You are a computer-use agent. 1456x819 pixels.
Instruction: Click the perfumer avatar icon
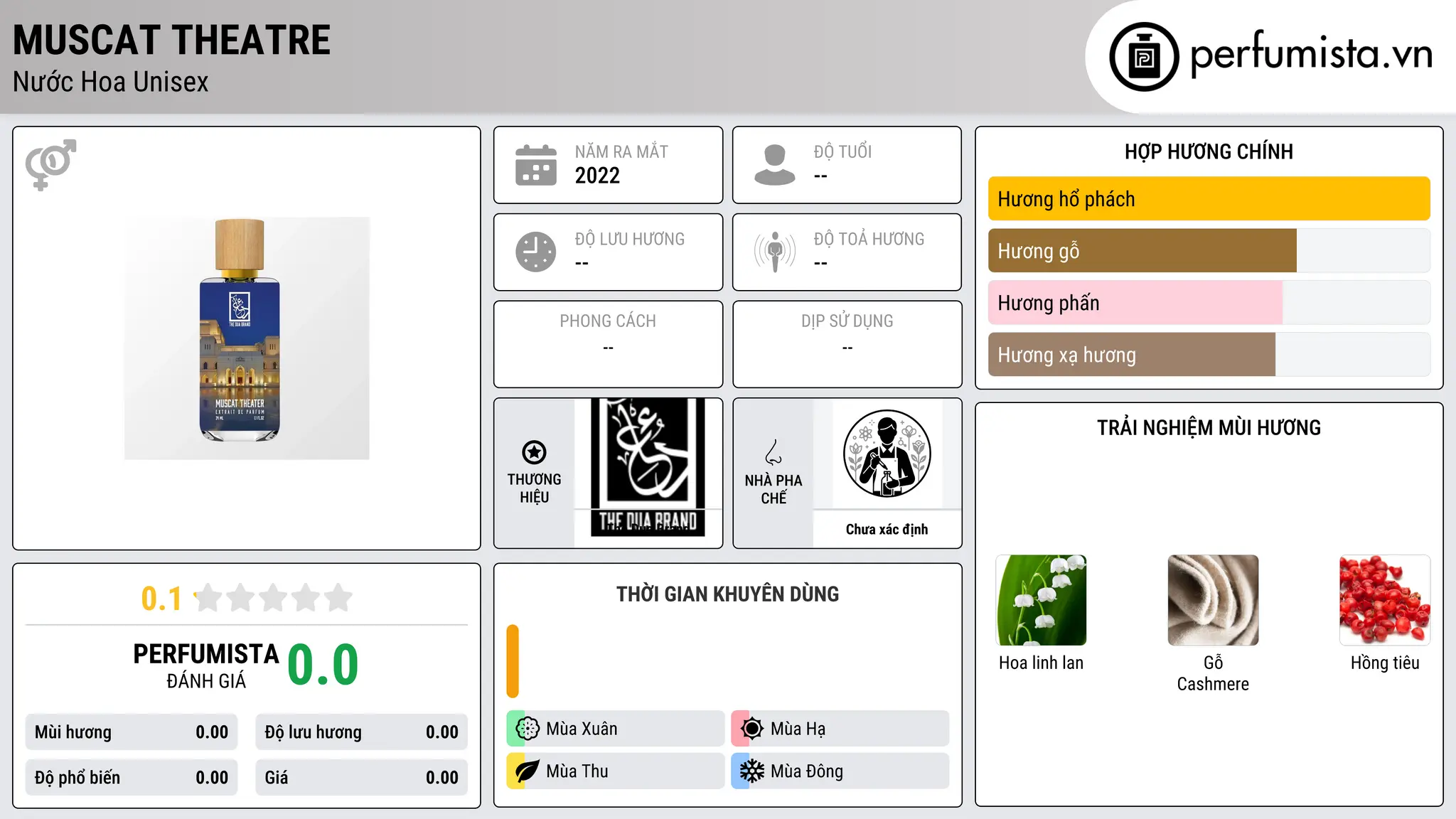click(887, 454)
